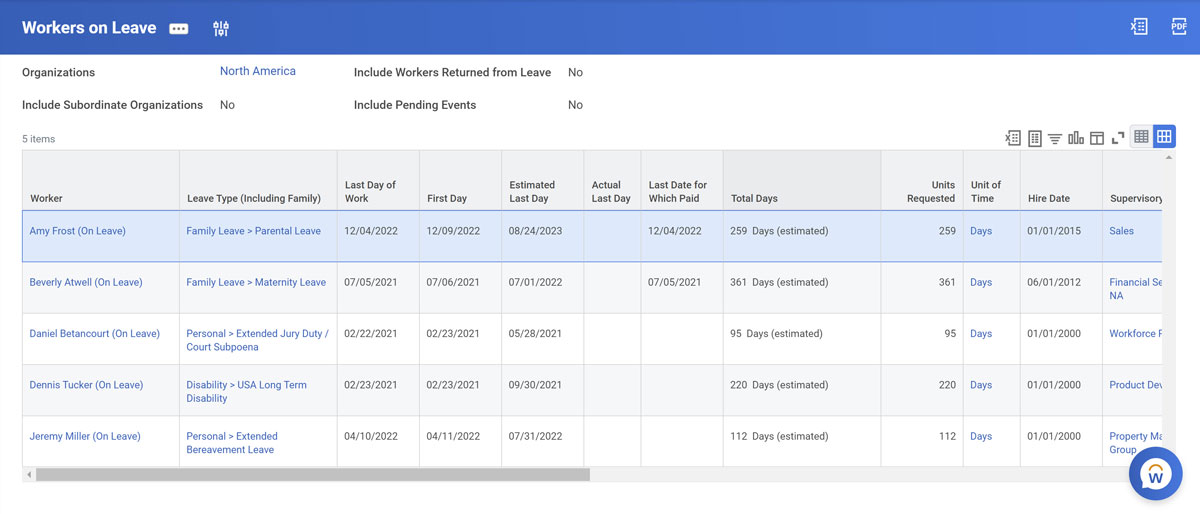The image size is (1200, 514).
Task: Click the Total Days column header
Action: 802,181
